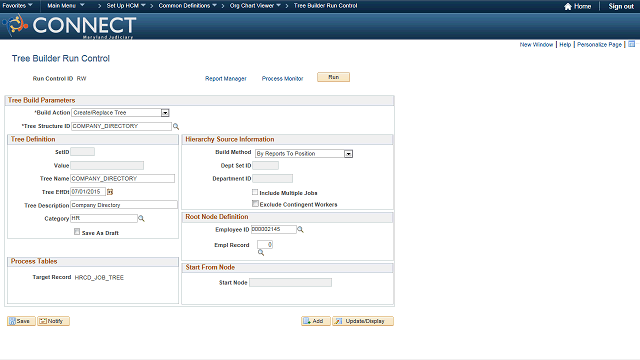Open the Build Action dropdown
Screen dimensions: 640x360
165,113
